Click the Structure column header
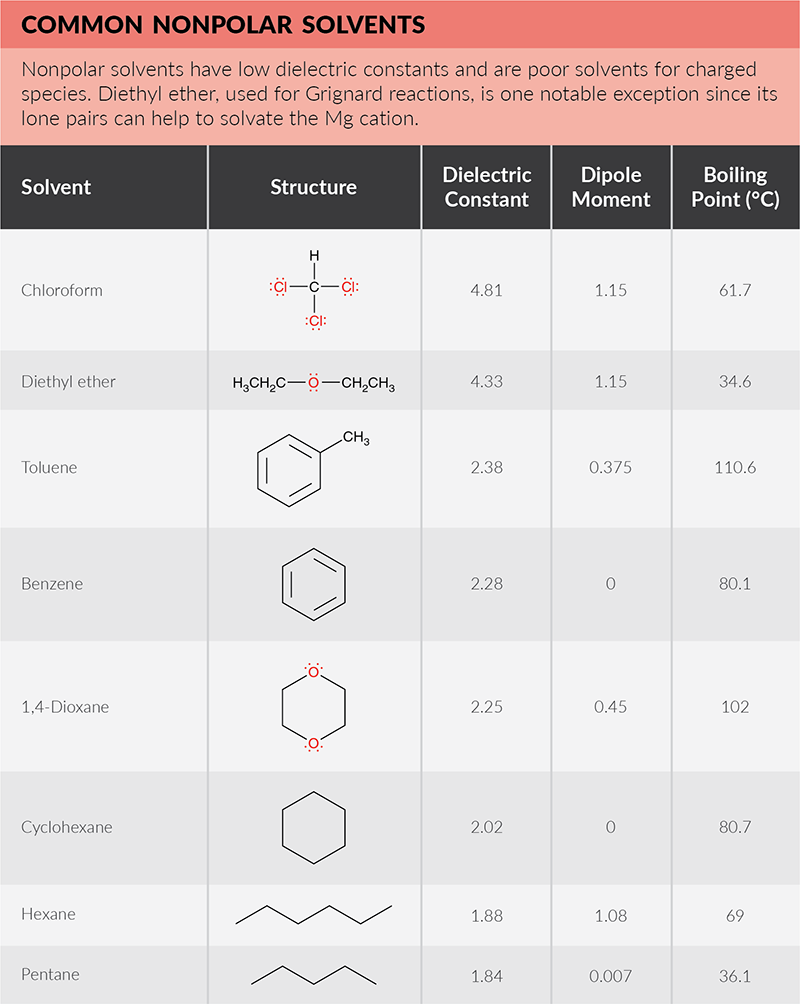The height and width of the screenshot is (1004, 800). coord(314,187)
